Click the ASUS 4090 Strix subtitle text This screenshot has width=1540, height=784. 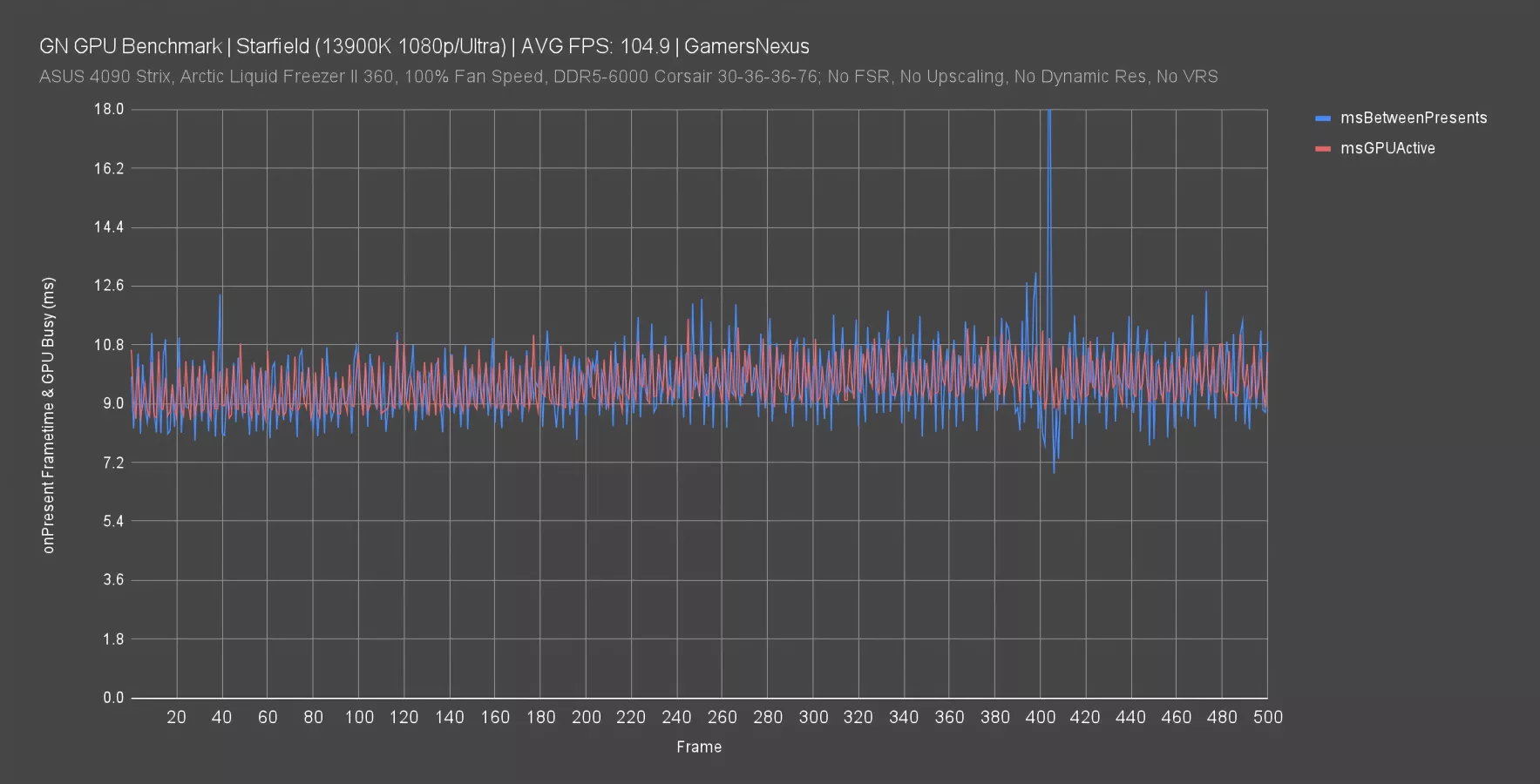coord(628,77)
